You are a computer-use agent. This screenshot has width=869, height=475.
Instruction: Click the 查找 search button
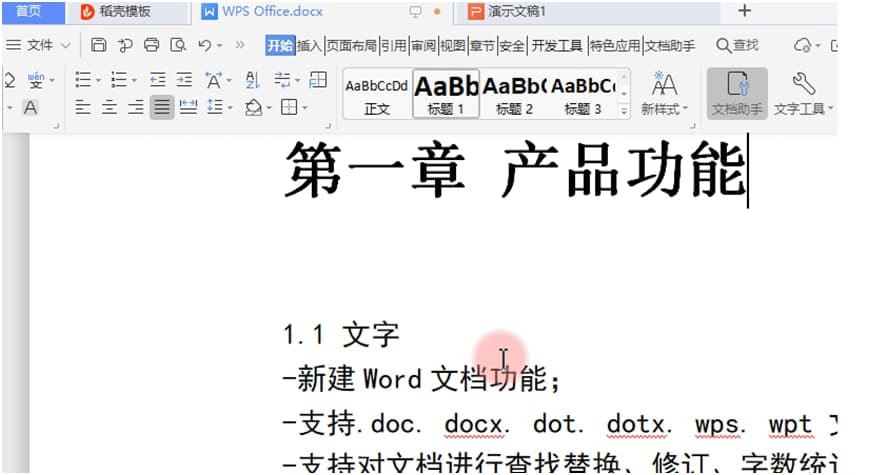(737, 45)
